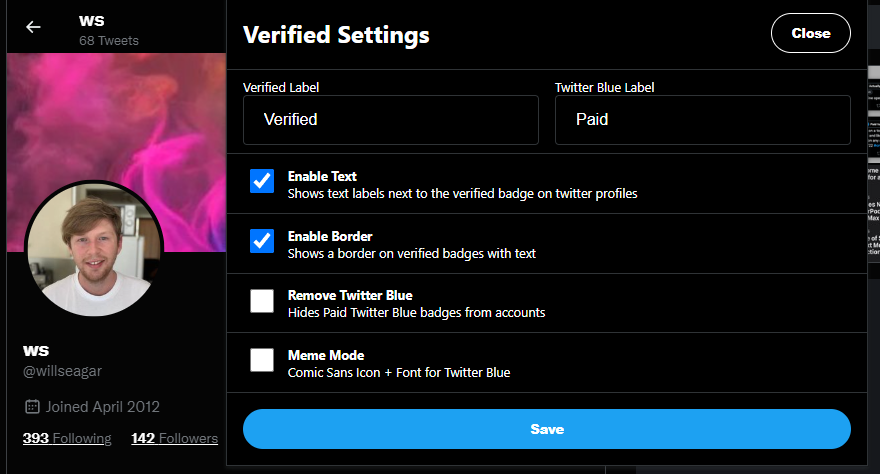Click the Verified Settings heading

click(x=336, y=35)
